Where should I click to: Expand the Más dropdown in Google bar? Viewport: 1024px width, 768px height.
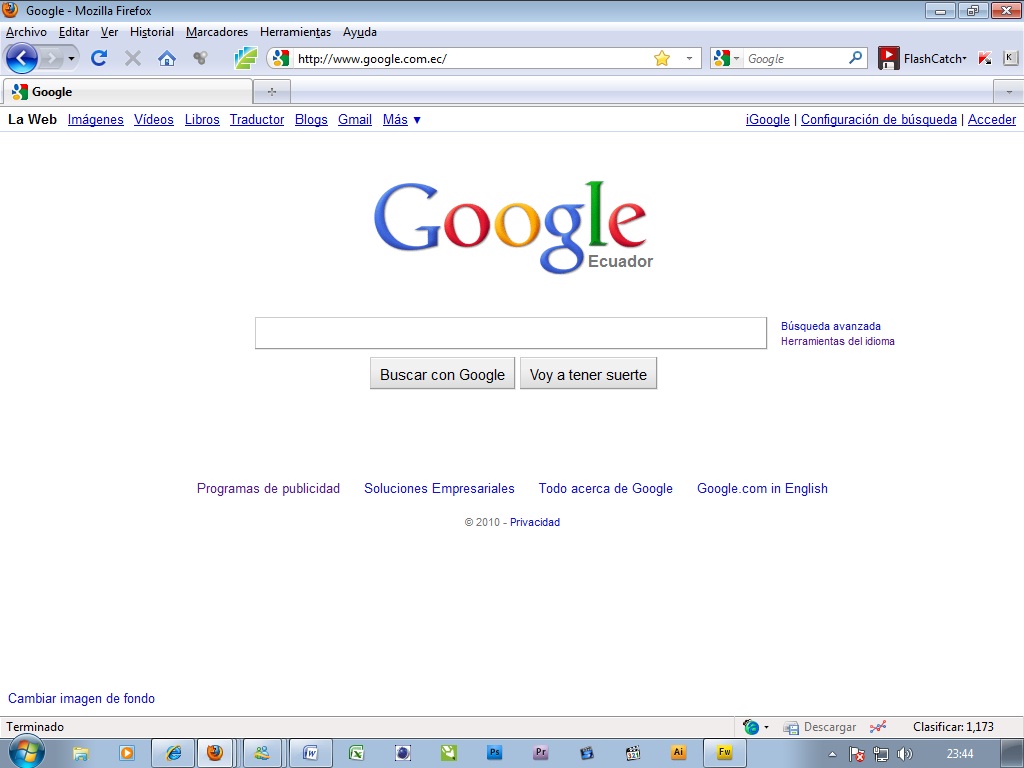(402, 119)
